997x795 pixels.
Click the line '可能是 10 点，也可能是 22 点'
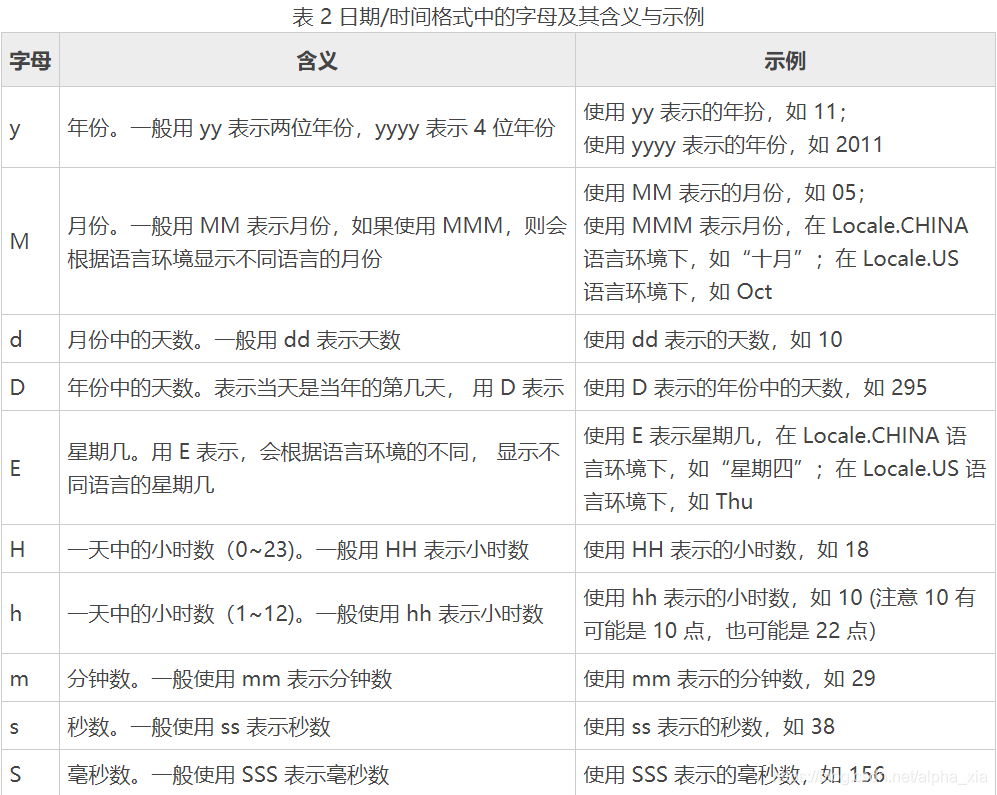pos(730,630)
